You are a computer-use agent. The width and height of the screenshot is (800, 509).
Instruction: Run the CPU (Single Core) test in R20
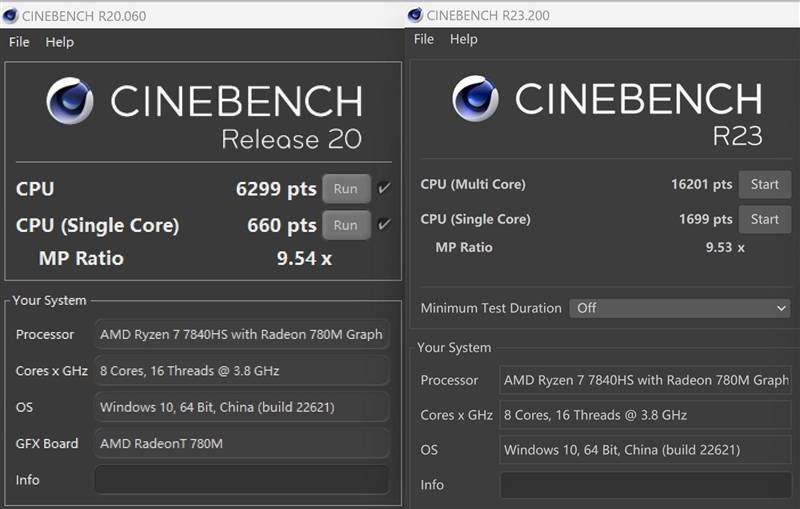[346, 225]
